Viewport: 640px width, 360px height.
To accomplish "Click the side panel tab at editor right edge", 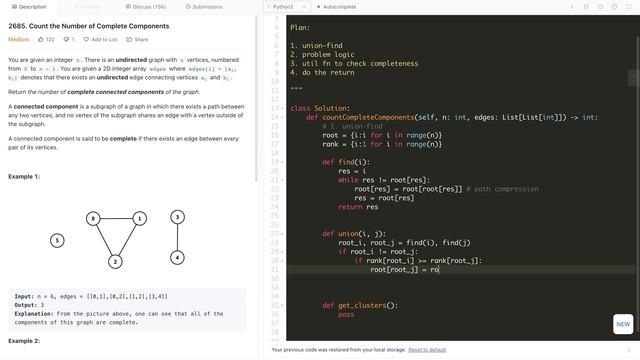I will (633, 78).
